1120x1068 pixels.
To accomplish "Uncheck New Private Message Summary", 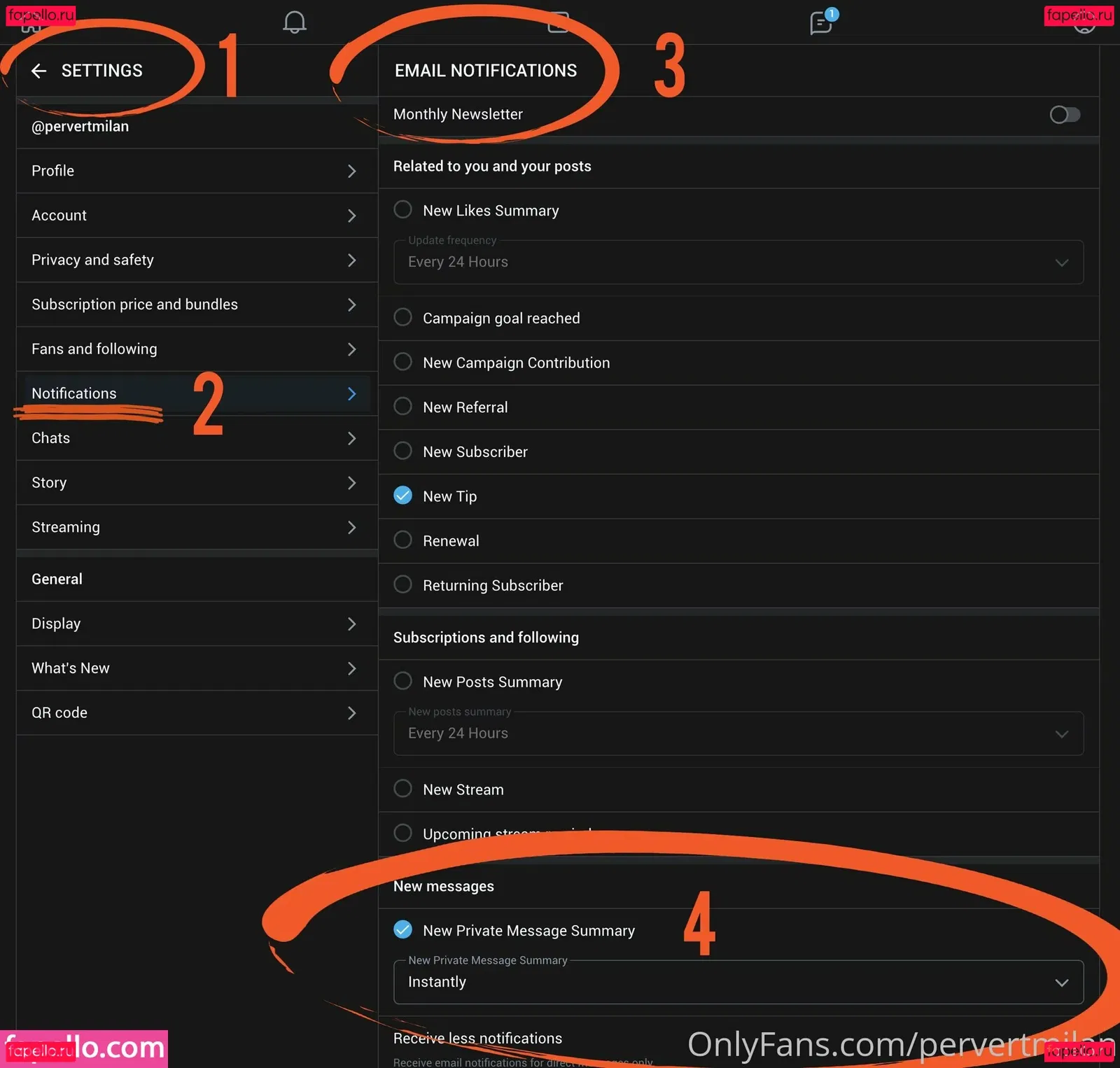I will [x=403, y=930].
